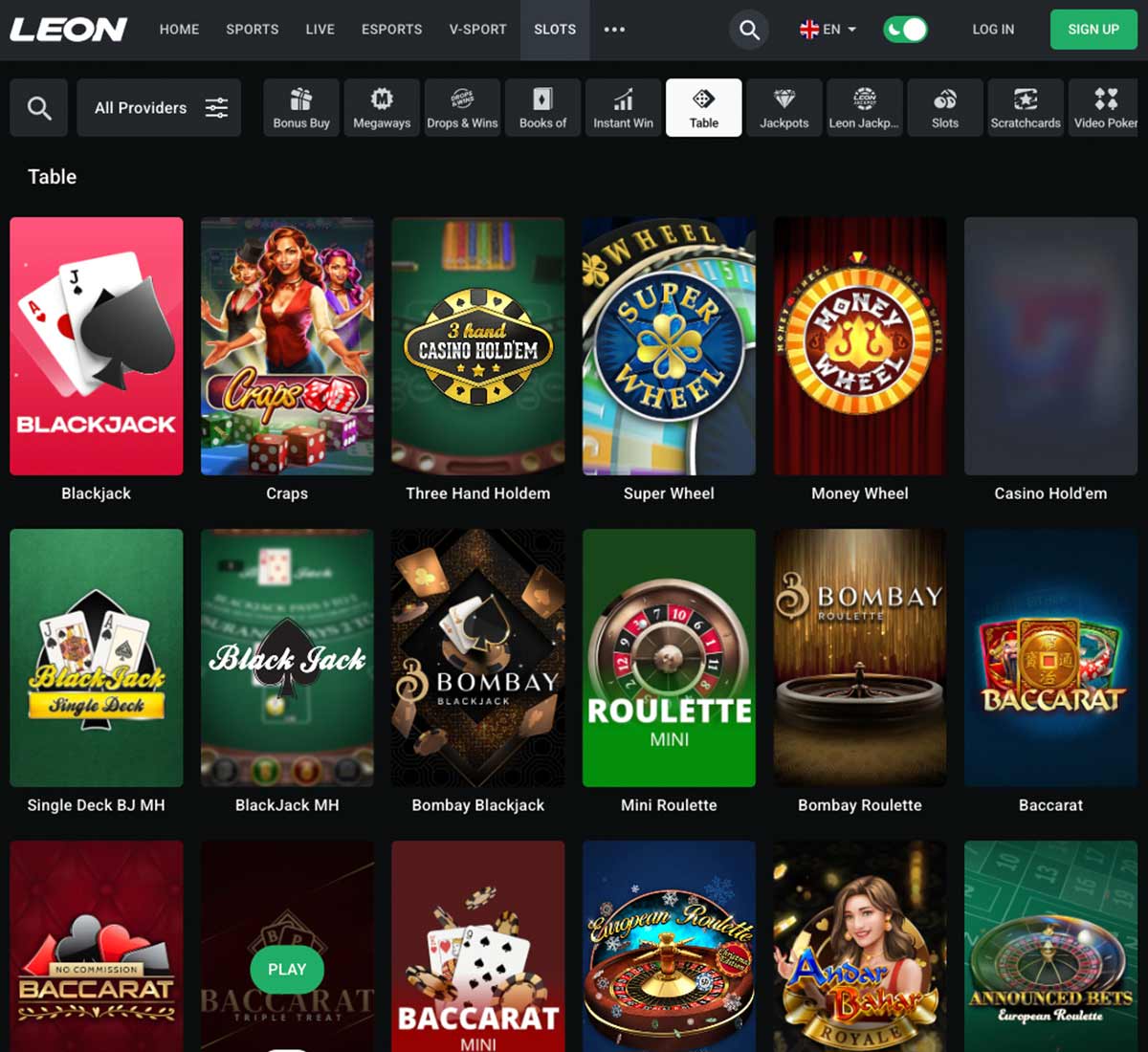Click the 'Bombay Roulette' title text
The height and width of the screenshot is (1052, 1148).
pyautogui.click(x=859, y=805)
